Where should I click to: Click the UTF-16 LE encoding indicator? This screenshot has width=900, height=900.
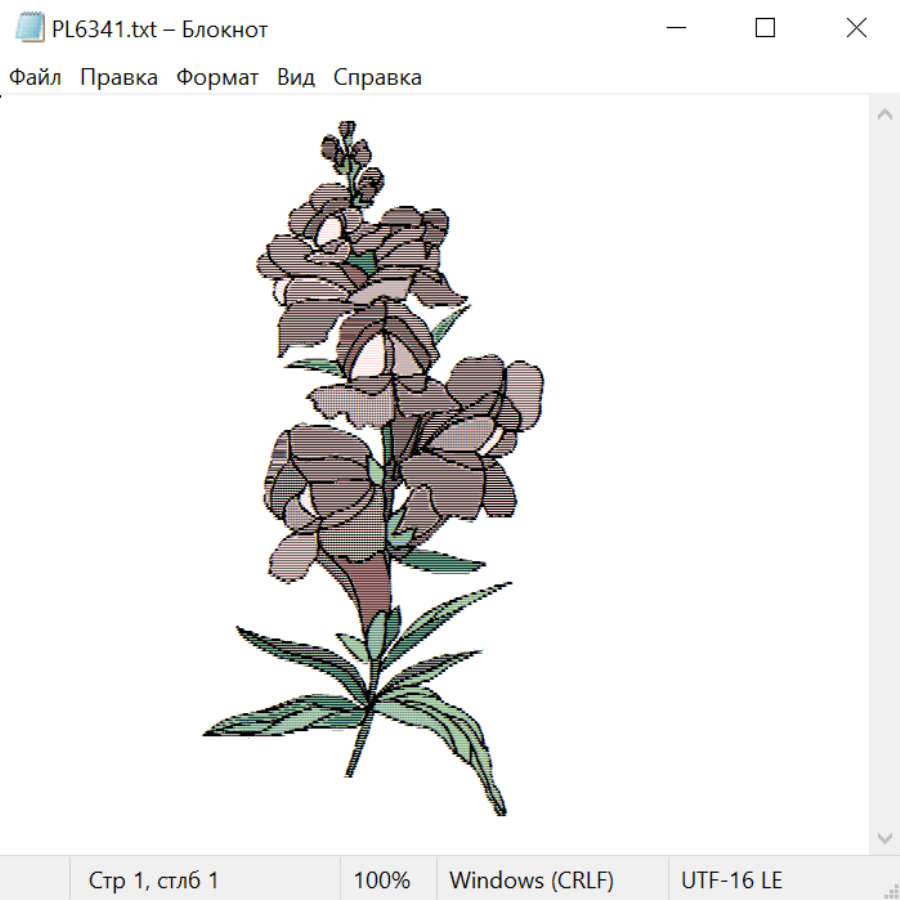(731, 880)
